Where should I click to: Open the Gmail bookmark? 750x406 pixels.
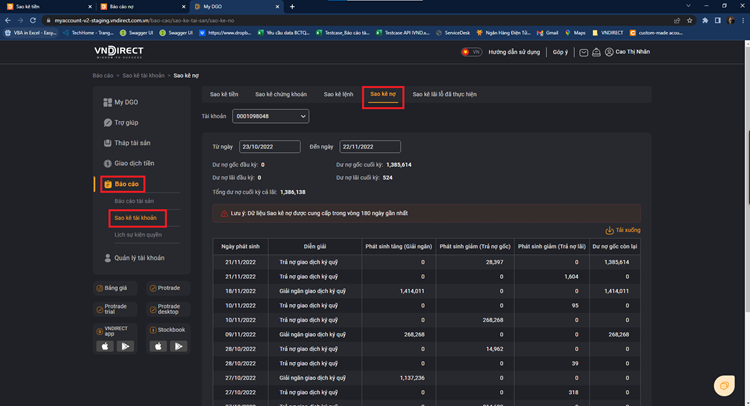coord(548,33)
